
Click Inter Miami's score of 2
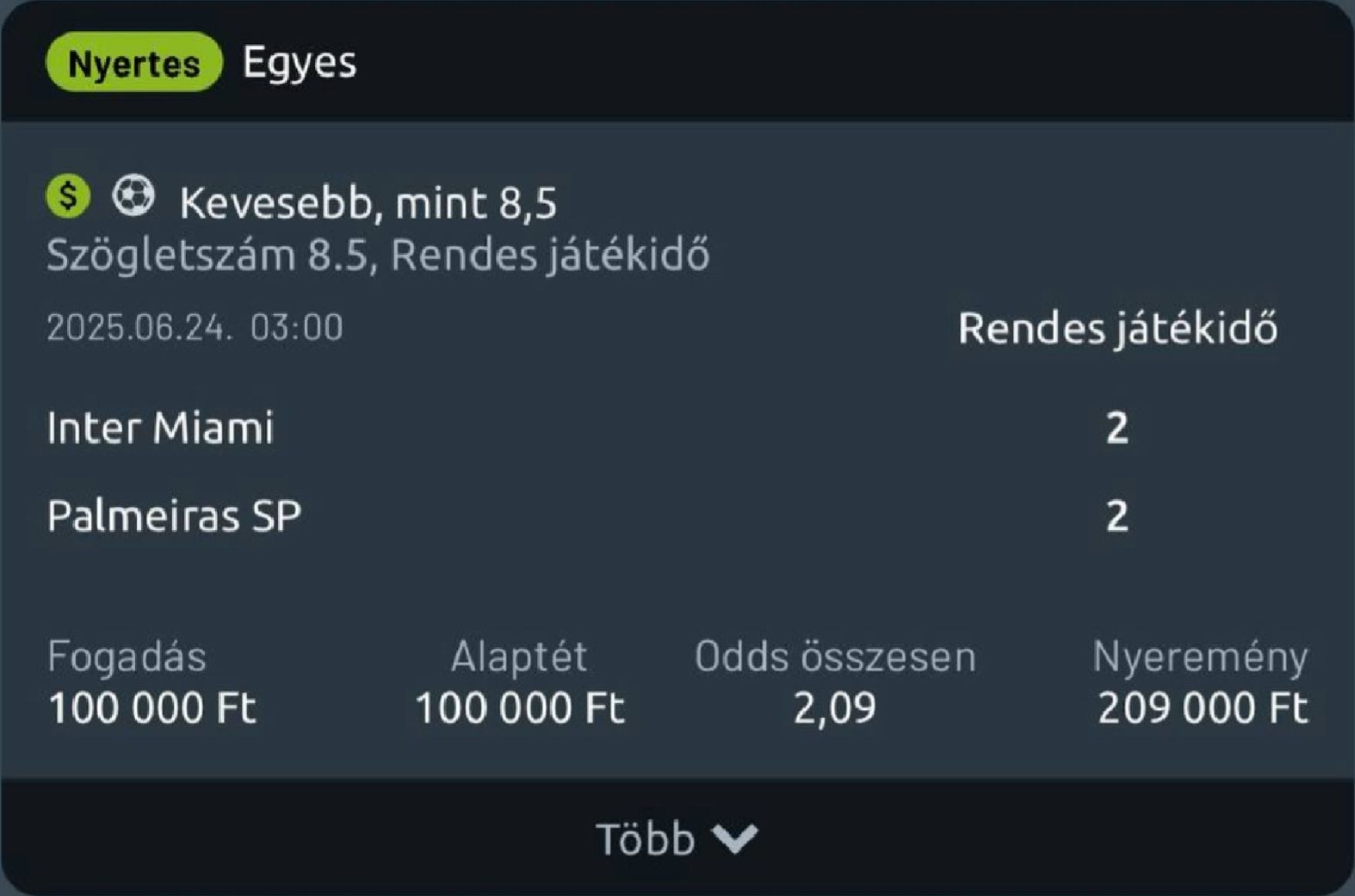pos(1117,428)
